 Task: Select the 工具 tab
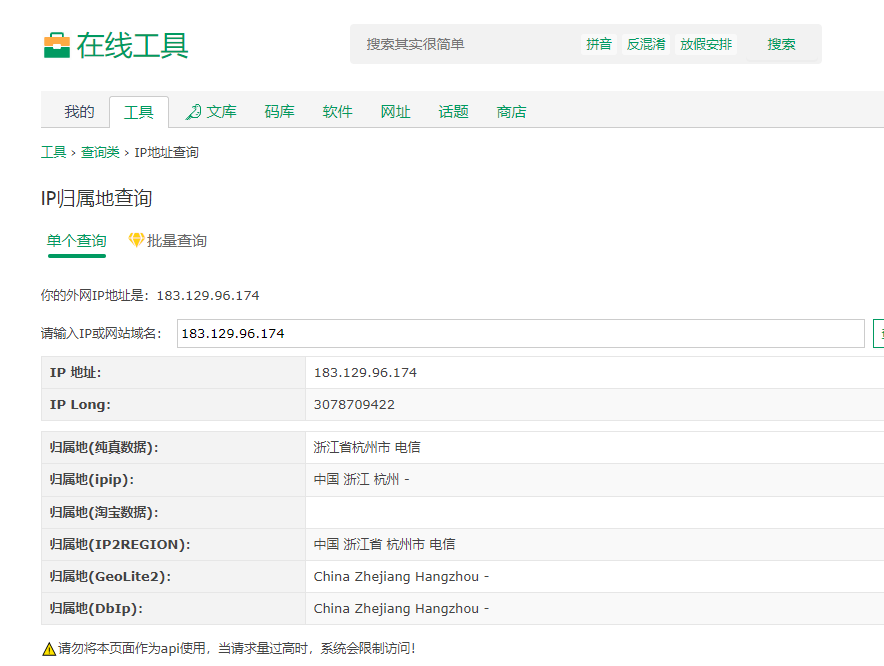[x=139, y=112]
